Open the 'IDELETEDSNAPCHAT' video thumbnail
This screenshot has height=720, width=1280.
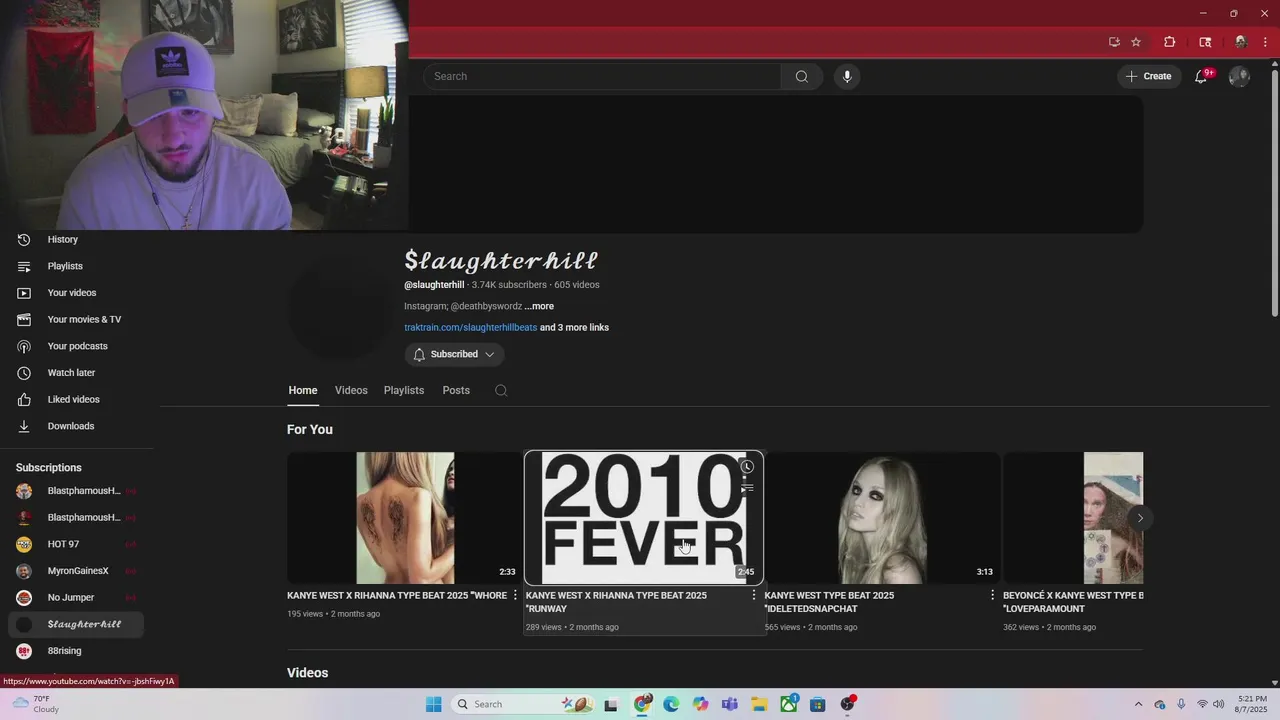[x=882, y=518]
